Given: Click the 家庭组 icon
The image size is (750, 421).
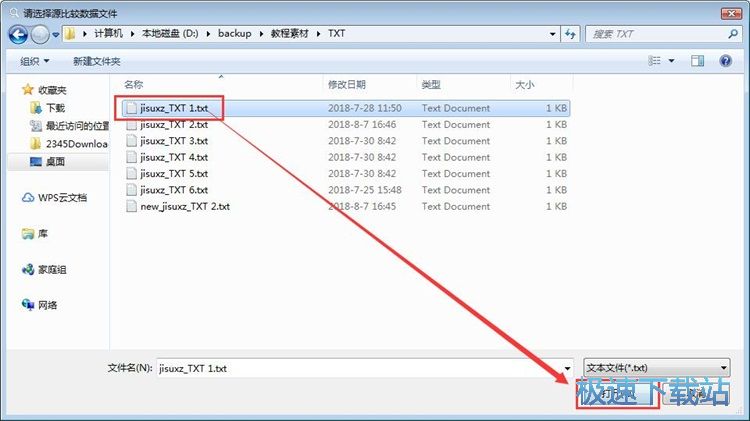Looking at the screenshot, I should (28, 269).
